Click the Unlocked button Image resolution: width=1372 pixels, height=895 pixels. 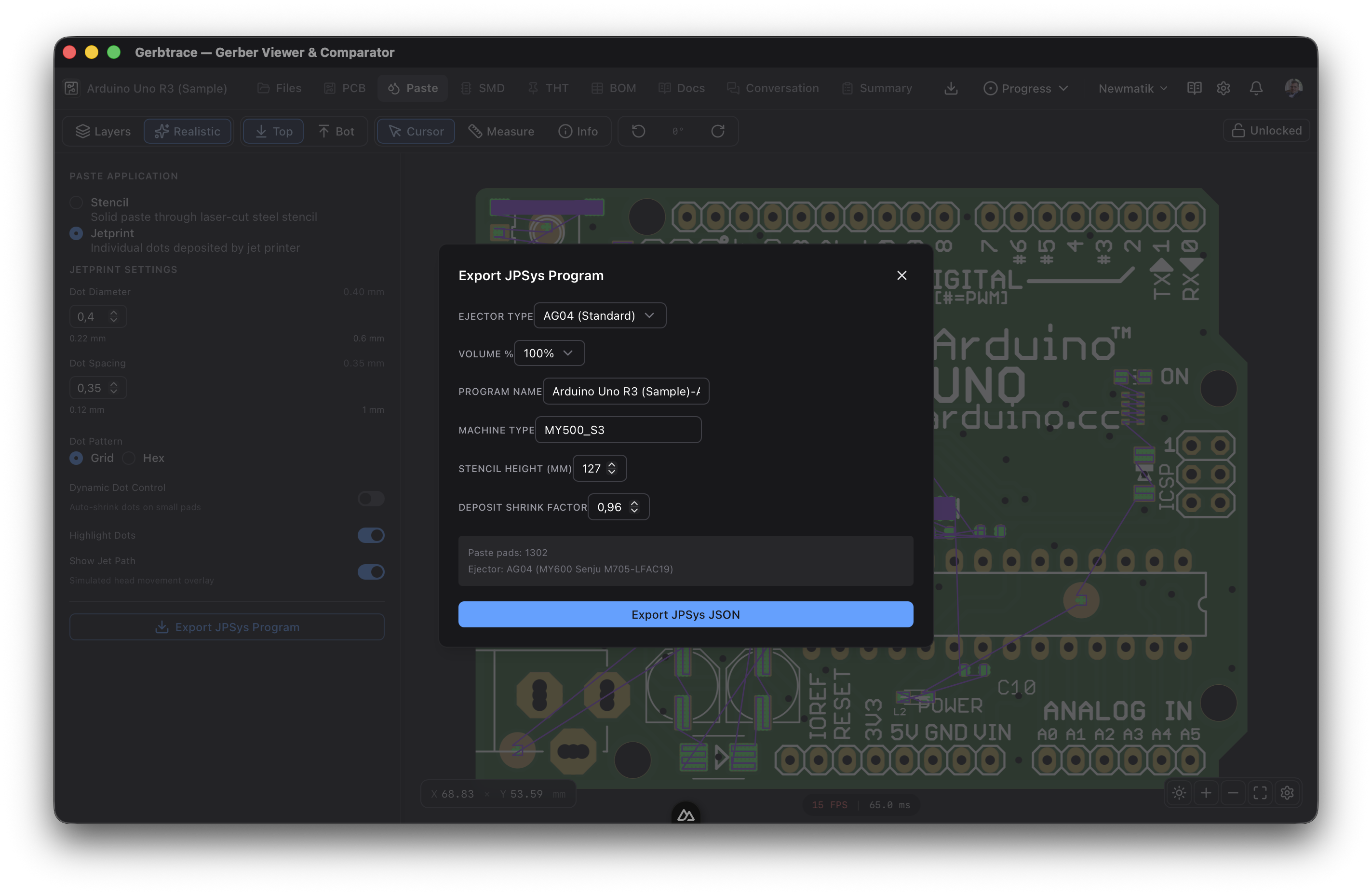pyautogui.click(x=1266, y=131)
